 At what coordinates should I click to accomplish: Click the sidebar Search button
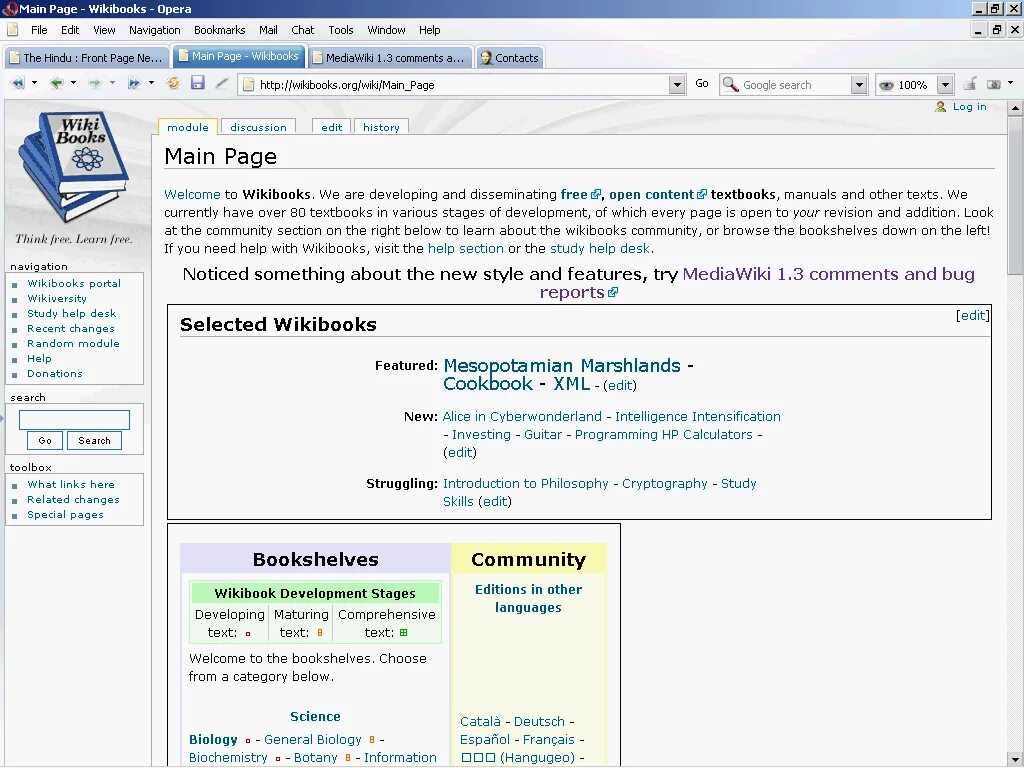pyautogui.click(x=94, y=441)
